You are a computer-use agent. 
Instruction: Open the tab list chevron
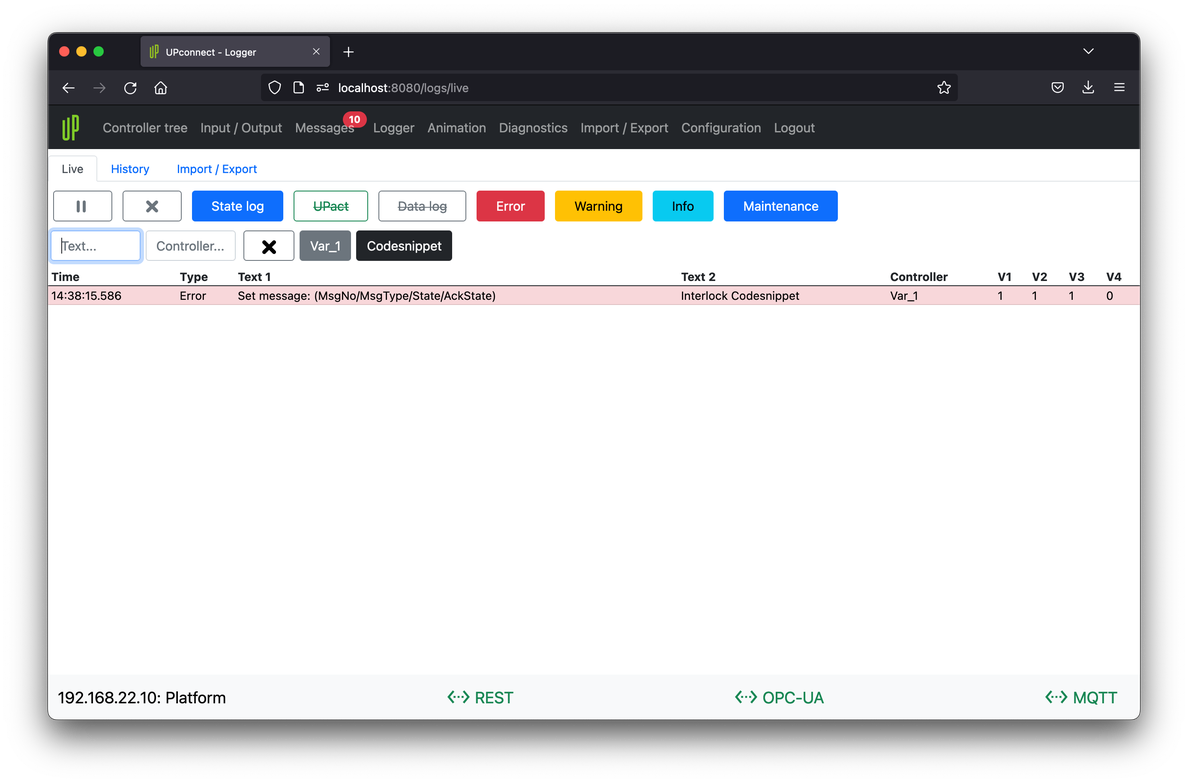click(x=1088, y=51)
